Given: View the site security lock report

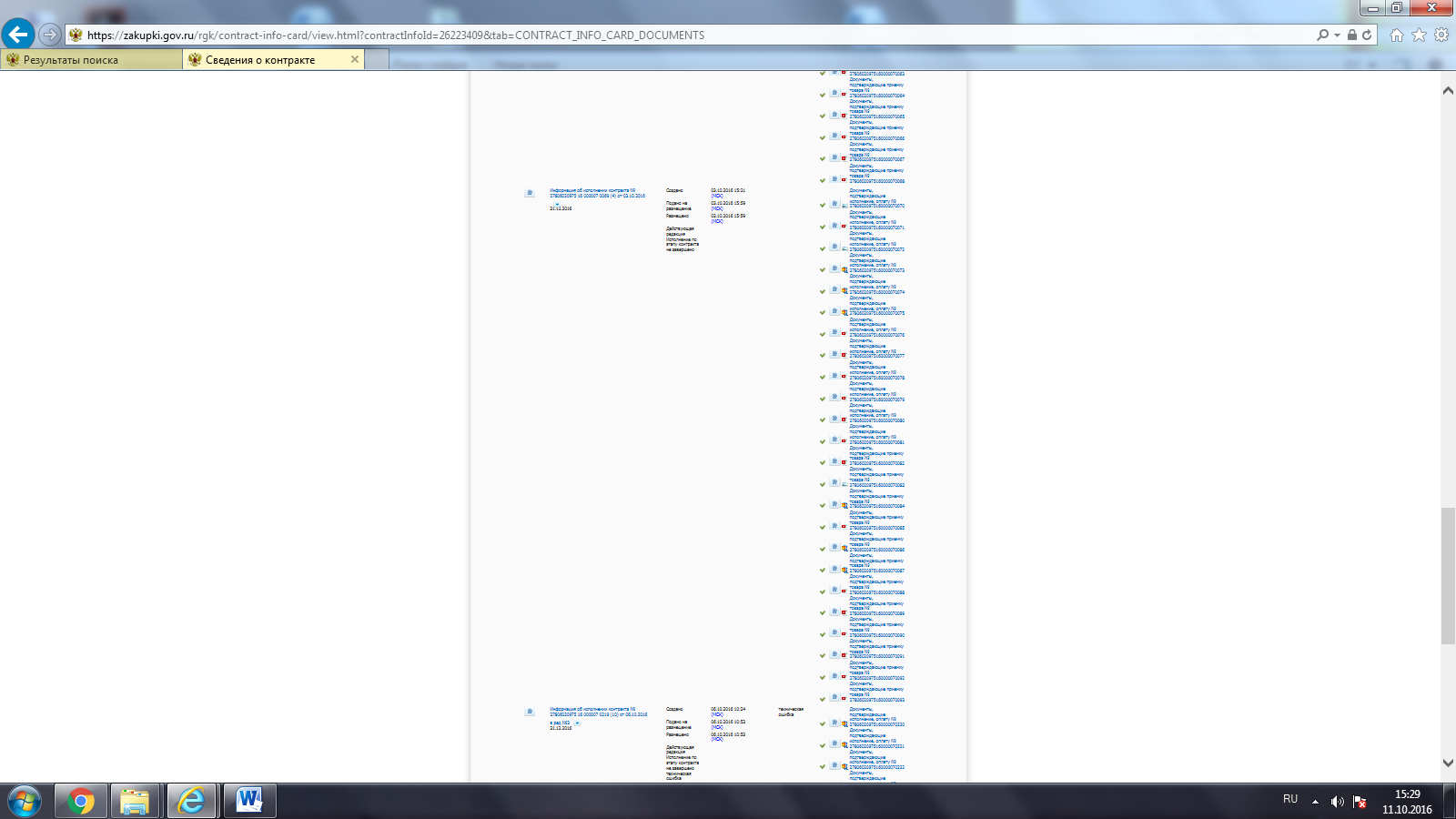Looking at the screenshot, I should coord(1352,35).
